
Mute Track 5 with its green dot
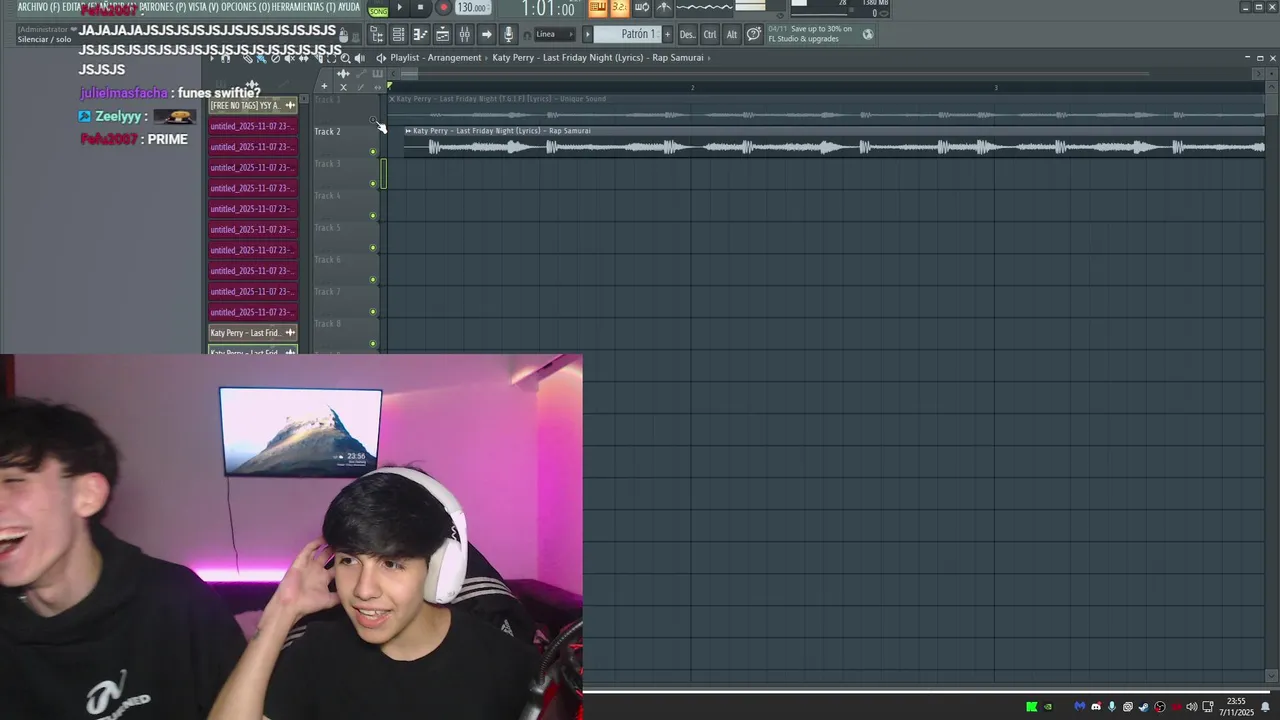(373, 248)
